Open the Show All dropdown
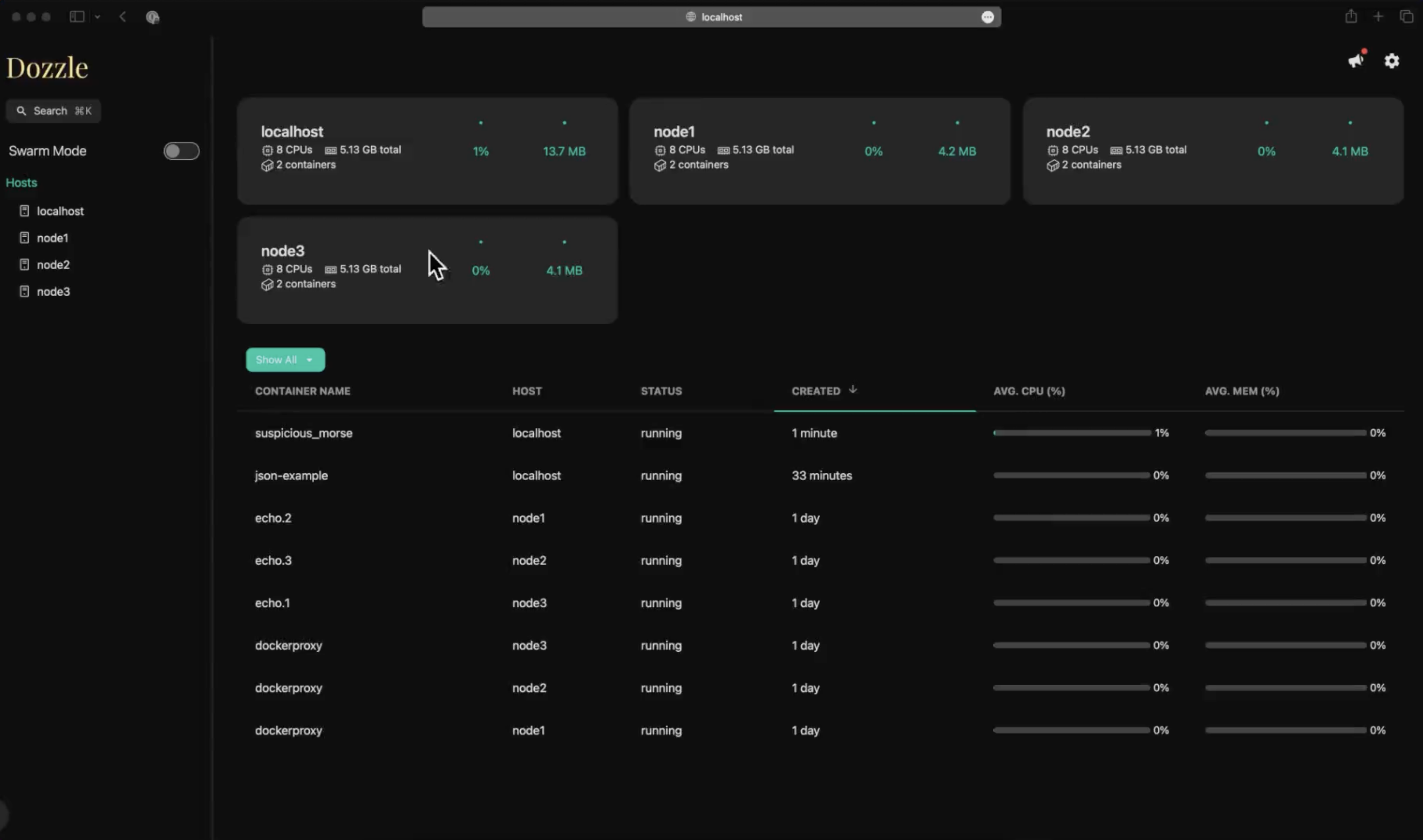The width and height of the screenshot is (1423, 840). (x=285, y=359)
